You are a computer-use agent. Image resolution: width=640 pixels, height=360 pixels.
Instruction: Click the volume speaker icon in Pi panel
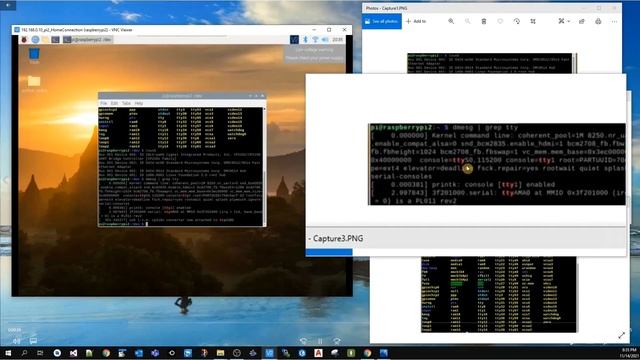click(325, 40)
